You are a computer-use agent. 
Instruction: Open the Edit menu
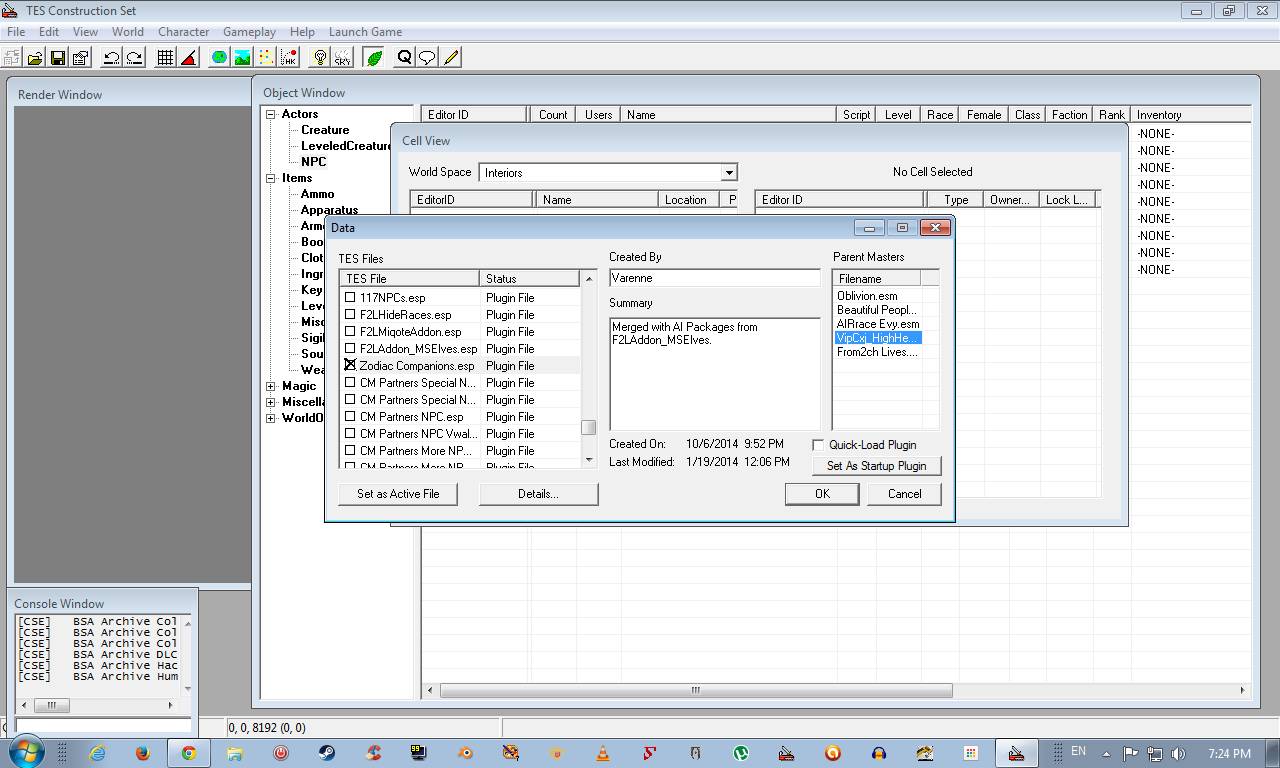49,32
